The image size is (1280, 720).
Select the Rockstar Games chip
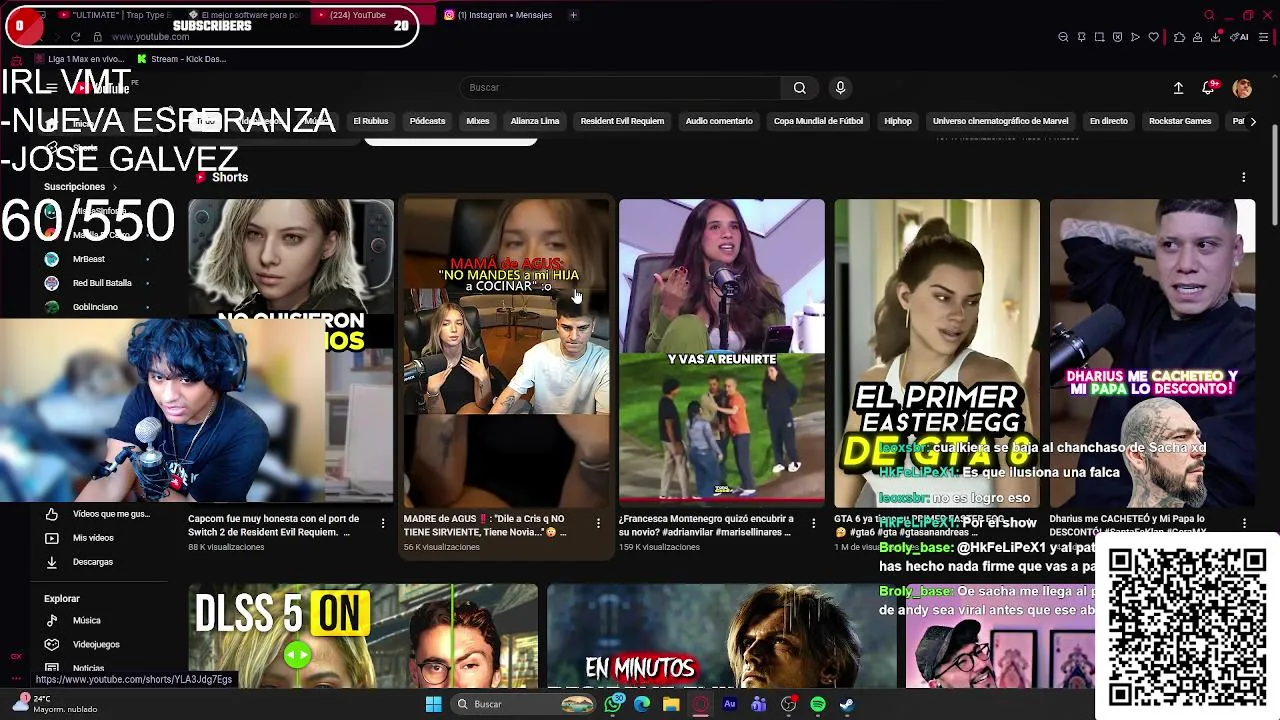1180,121
